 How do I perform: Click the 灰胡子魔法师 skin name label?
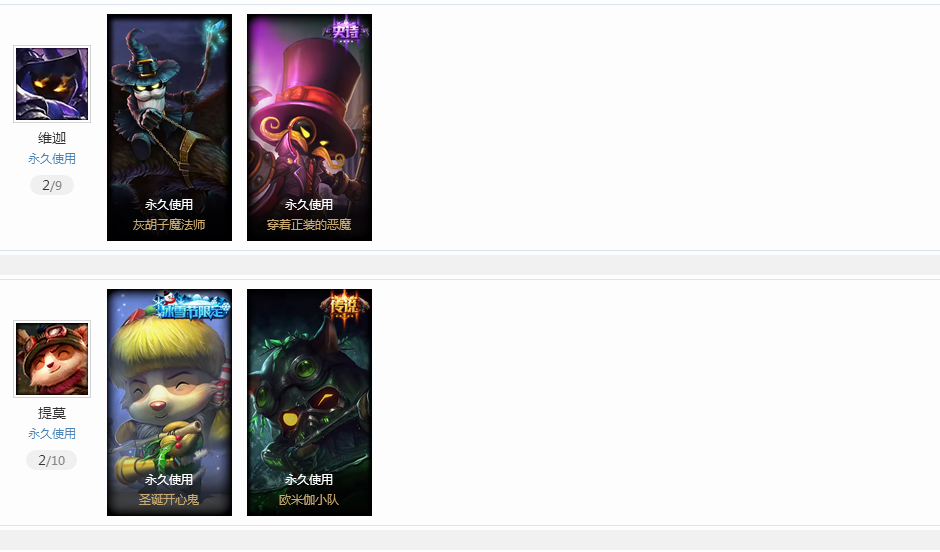[x=169, y=225]
